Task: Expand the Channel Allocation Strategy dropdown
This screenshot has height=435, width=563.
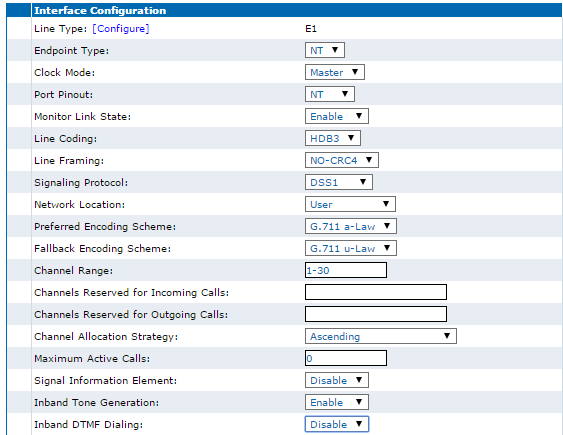Action: (381, 336)
